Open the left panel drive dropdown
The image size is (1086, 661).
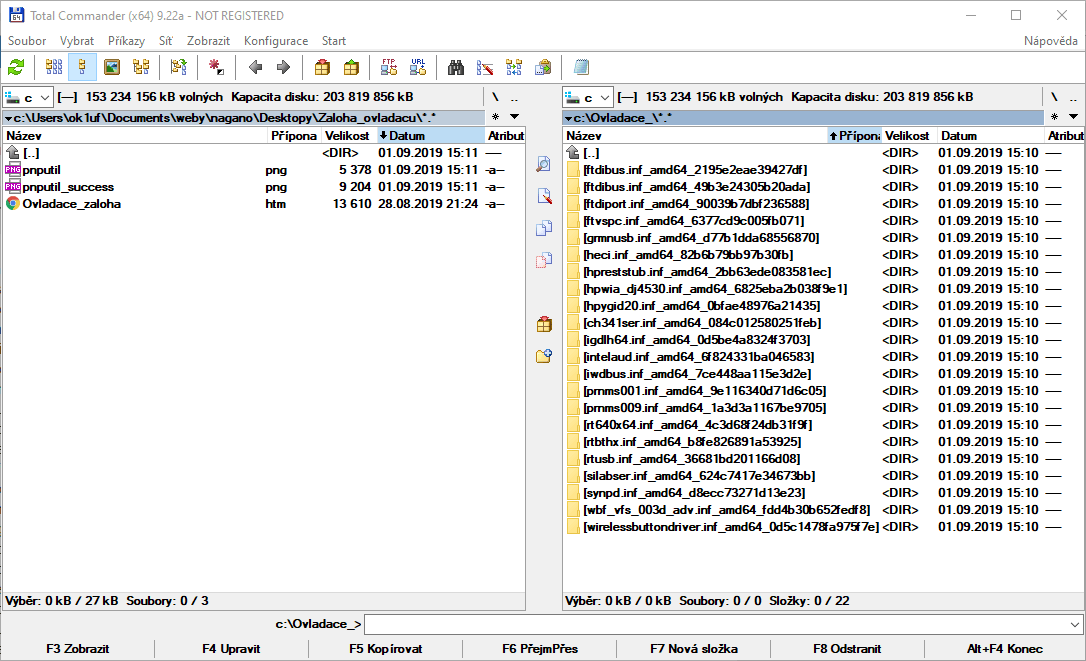(x=29, y=97)
